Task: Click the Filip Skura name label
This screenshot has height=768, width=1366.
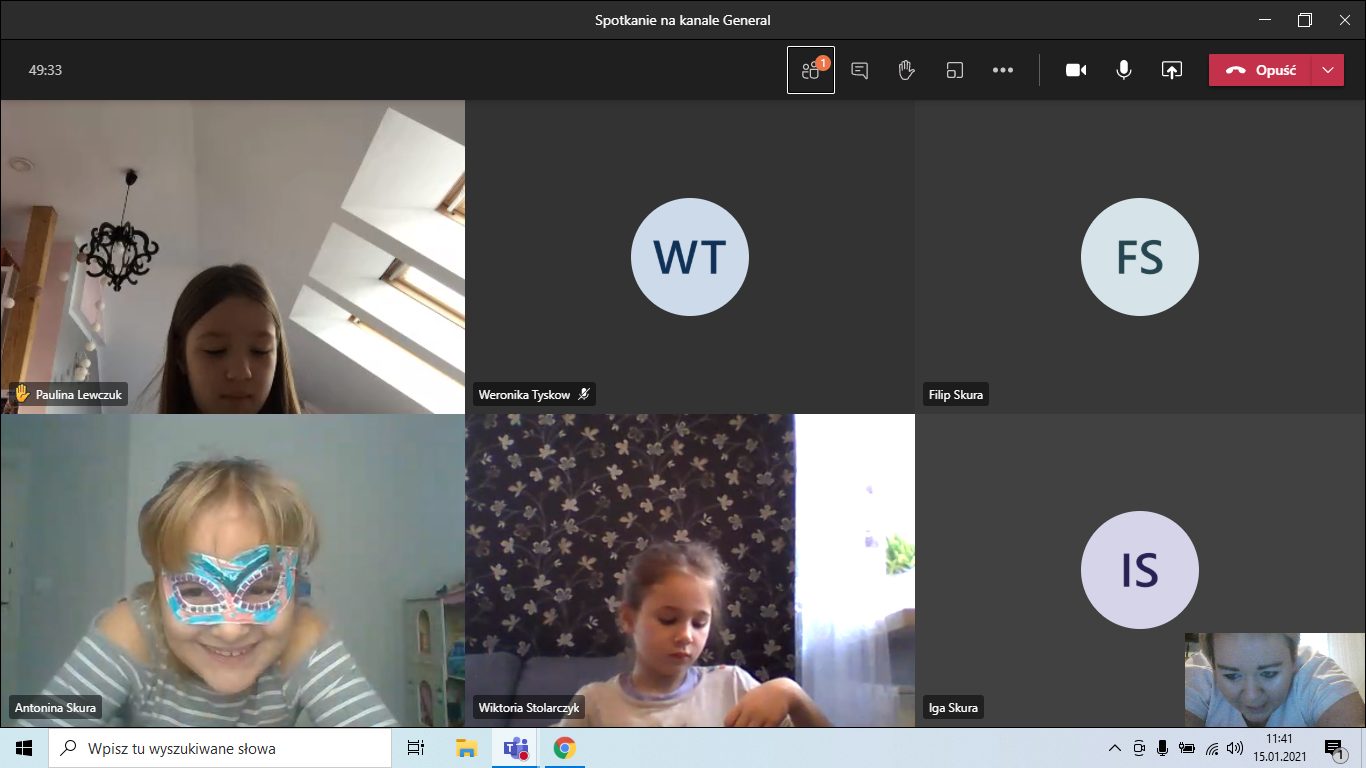Action: point(955,395)
